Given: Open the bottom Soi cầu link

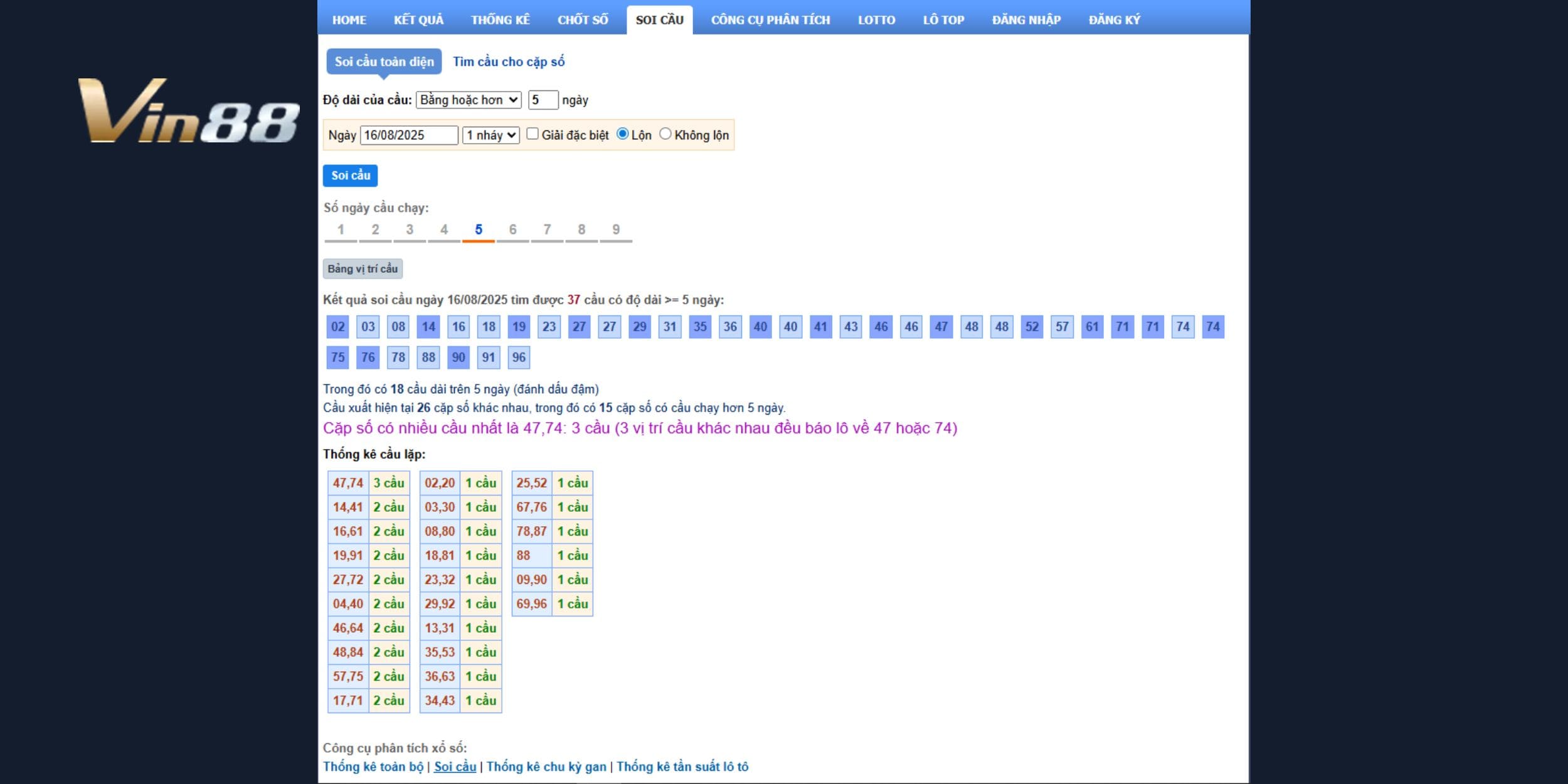Looking at the screenshot, I should pos(455,766).
